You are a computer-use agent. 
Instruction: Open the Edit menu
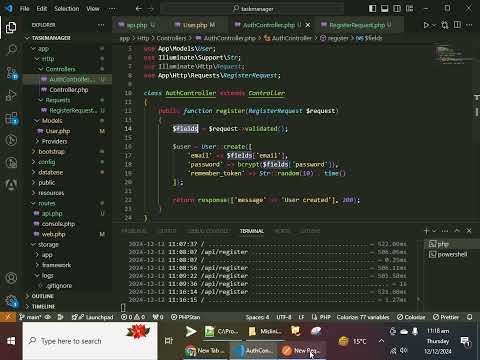pos(41,9)
